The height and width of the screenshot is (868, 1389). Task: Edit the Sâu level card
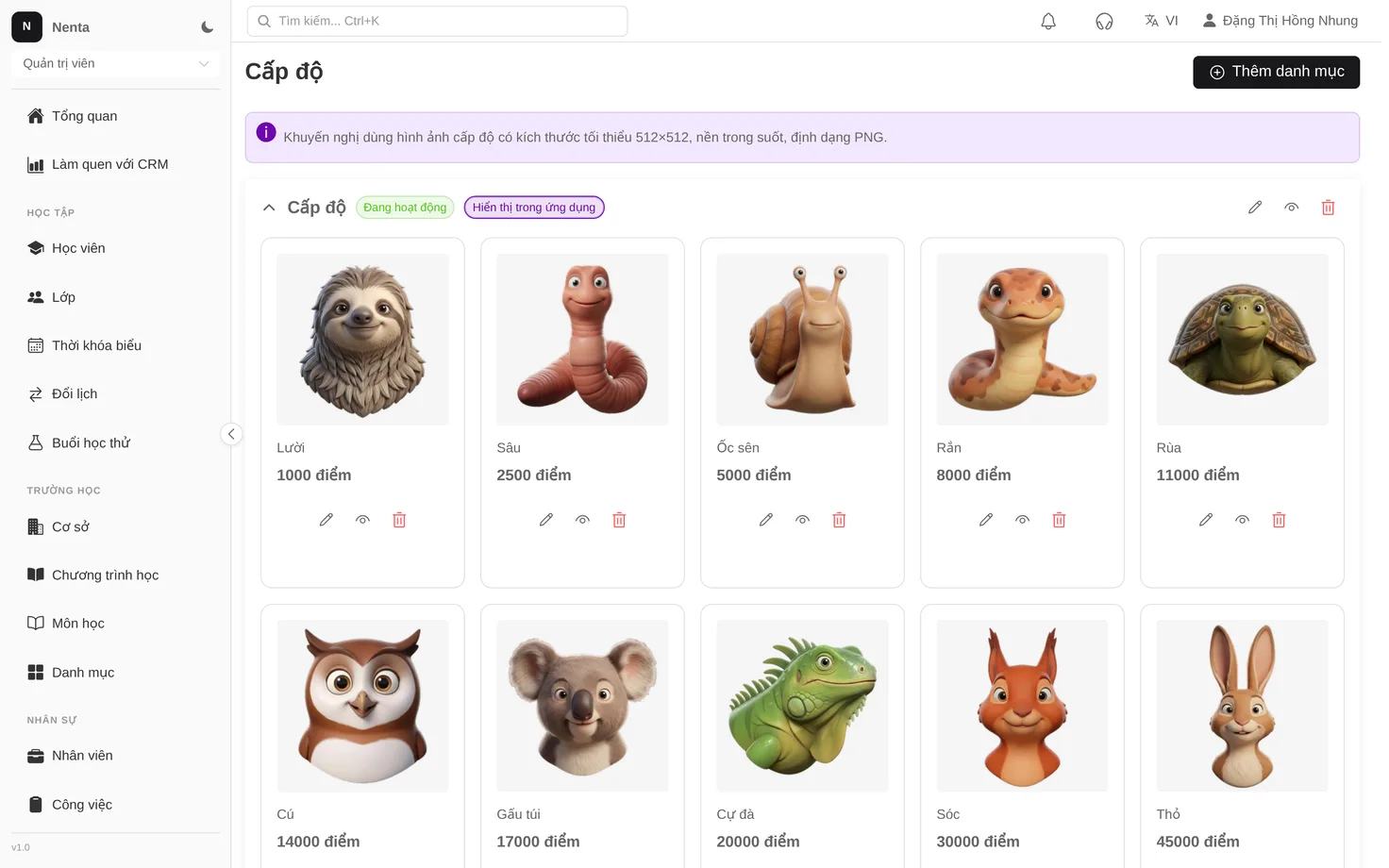click(x=546, y=520)
